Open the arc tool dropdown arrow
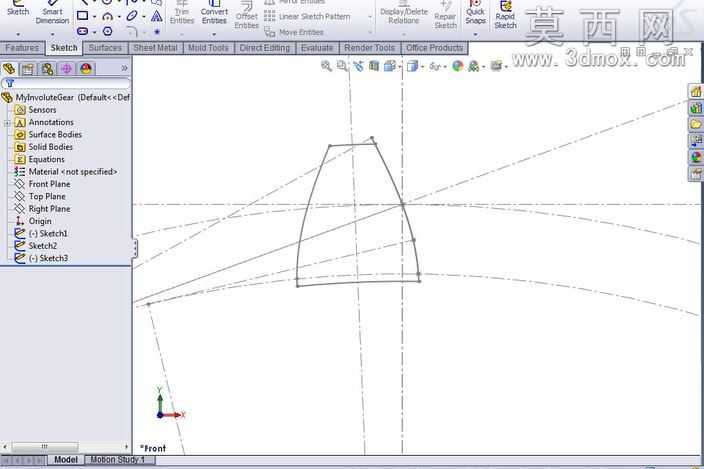This screenshot has width=704, height=469. click(x=119, y=17)
